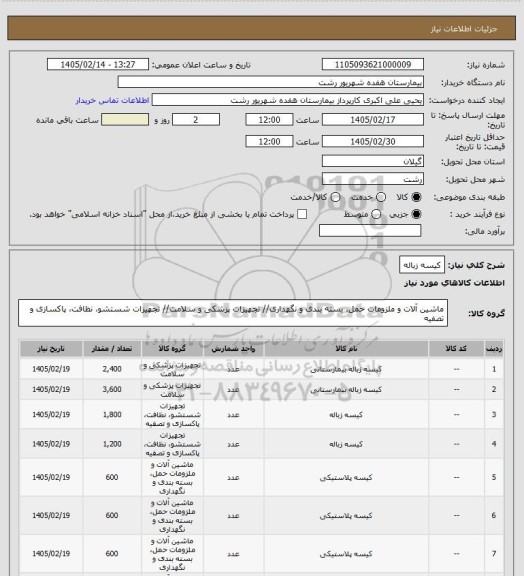Click need date 1405/02/19 in row 1

click(51, 369)
